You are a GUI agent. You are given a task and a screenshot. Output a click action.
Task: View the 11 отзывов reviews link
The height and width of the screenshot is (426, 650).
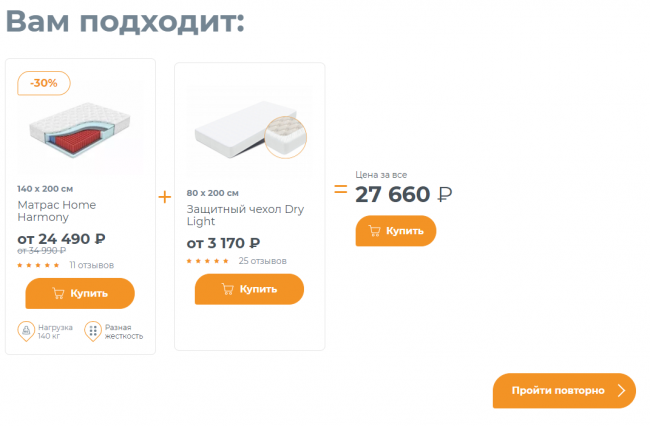[91, 265]
